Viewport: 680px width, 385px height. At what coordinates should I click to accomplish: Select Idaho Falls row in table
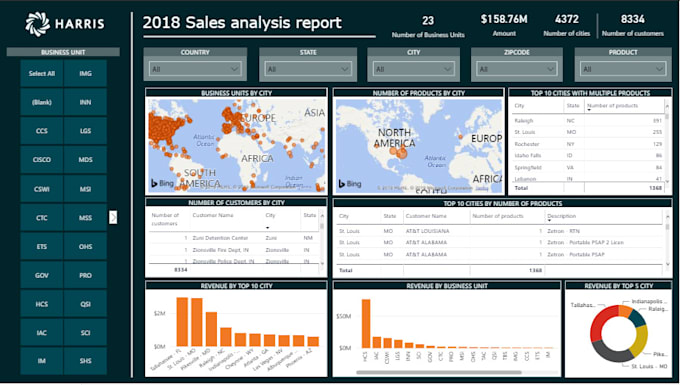click(x=588, y=155)
